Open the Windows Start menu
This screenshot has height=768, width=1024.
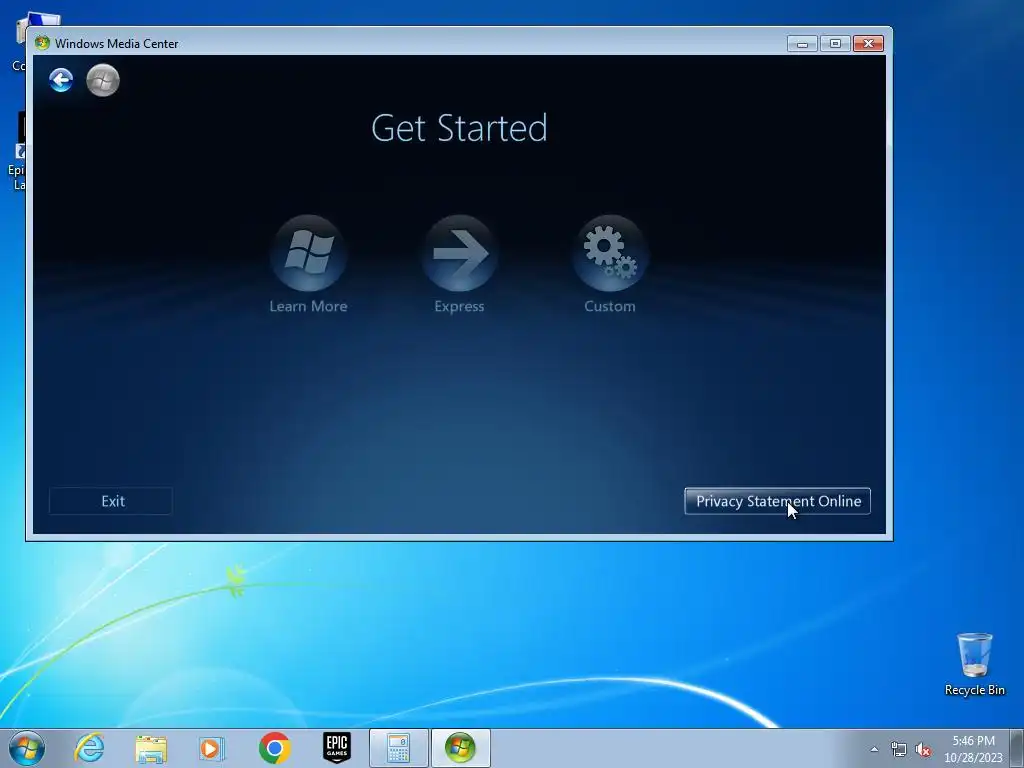[27, 748]
